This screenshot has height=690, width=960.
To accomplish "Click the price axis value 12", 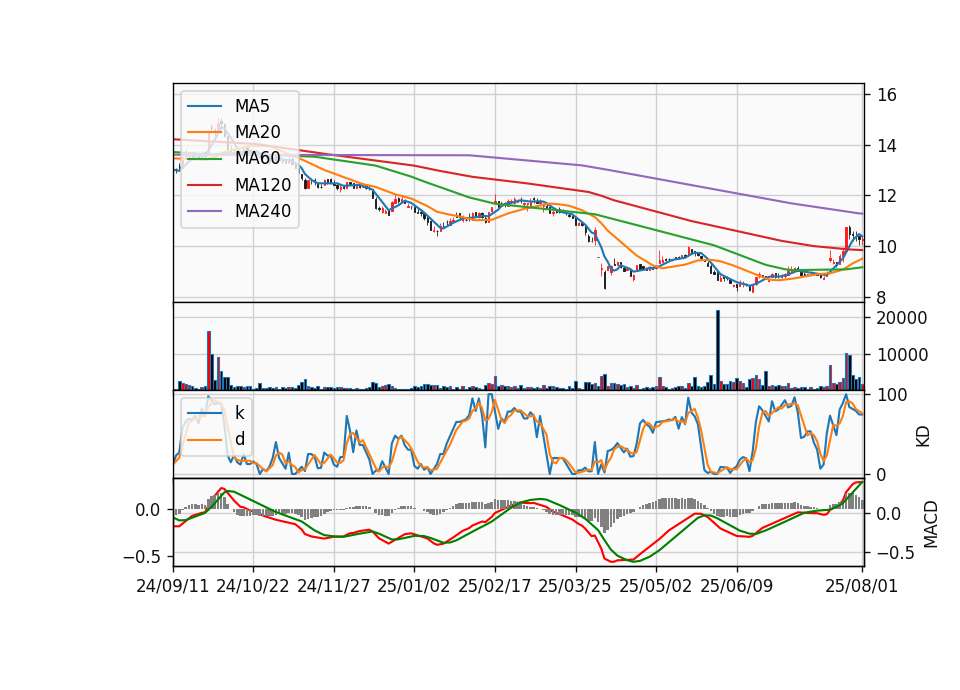I will pos(887,197).
